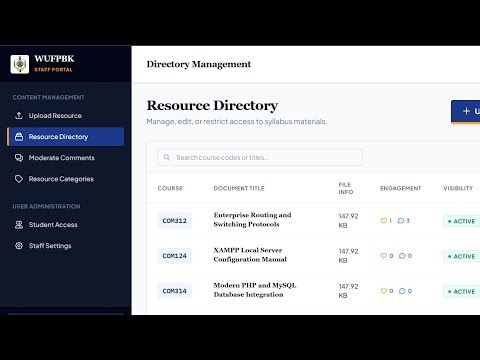Click the COM314 course code badge
Viewport: 480px width, 360px height.
point(174,291)
